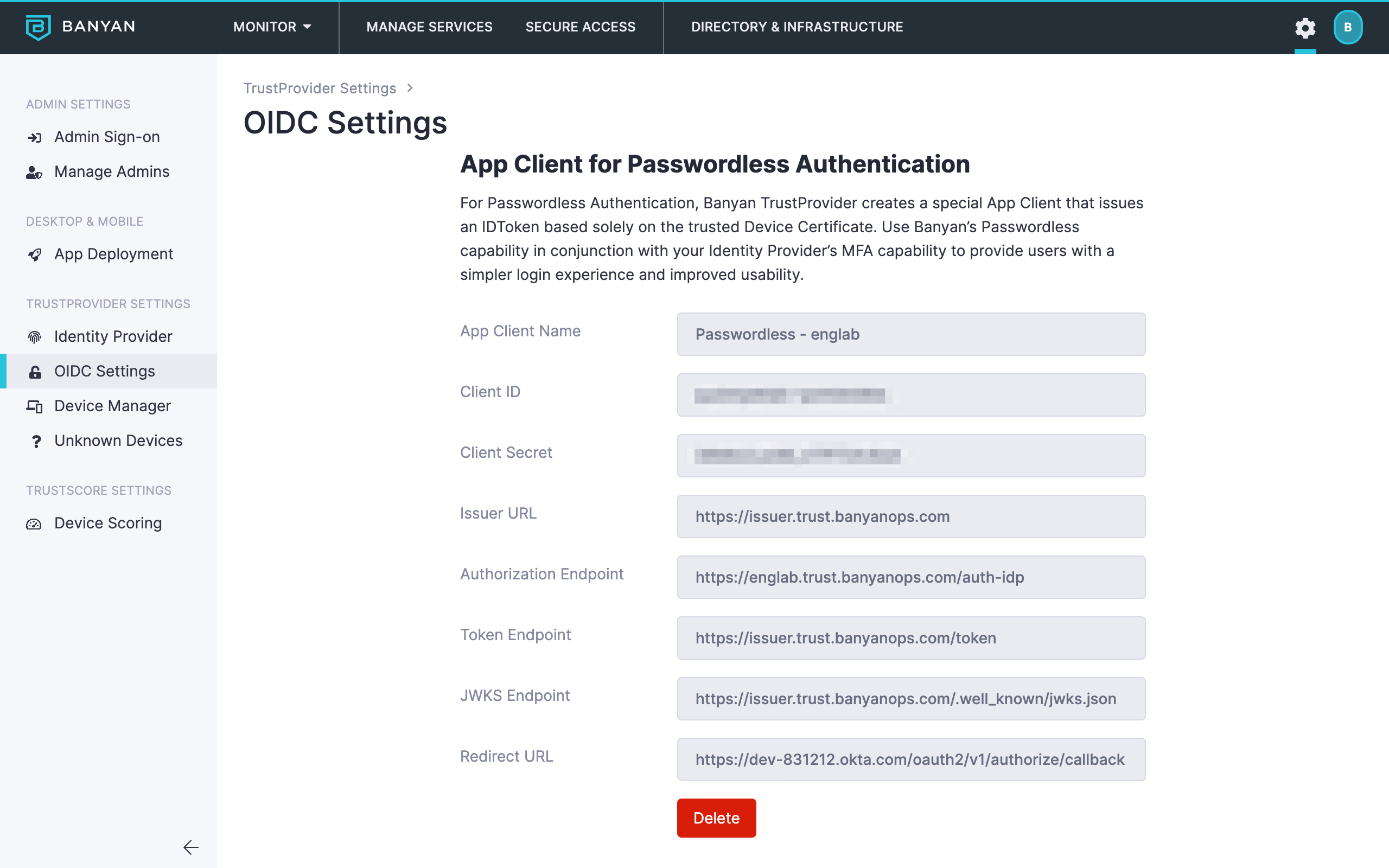Viewport: 1389px width, 868px height.
Task: Click the TRUSTSCORE SETTINGS section header
Action: [x=99, y=490]
